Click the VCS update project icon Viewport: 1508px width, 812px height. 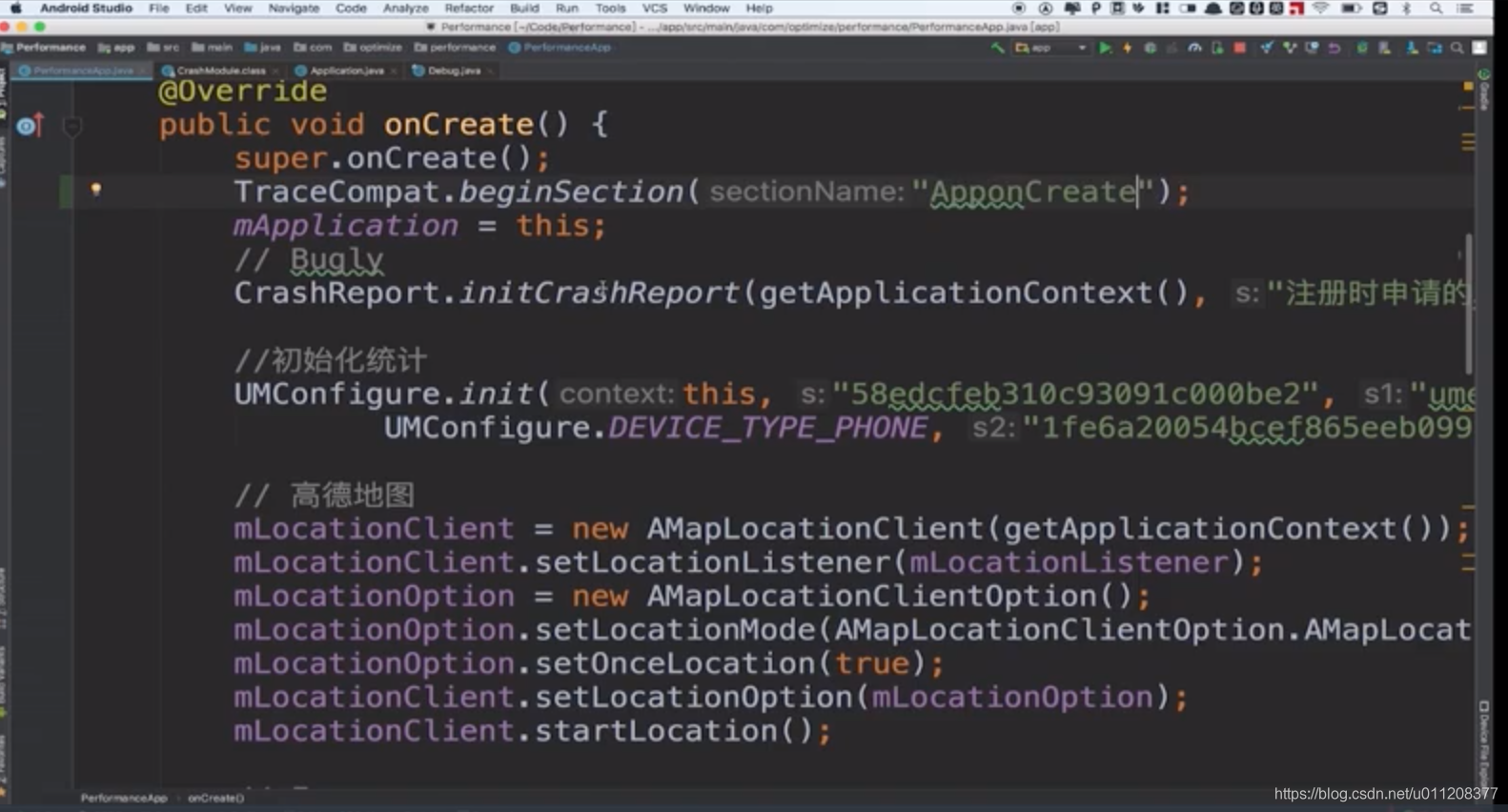pos(1266,47)
